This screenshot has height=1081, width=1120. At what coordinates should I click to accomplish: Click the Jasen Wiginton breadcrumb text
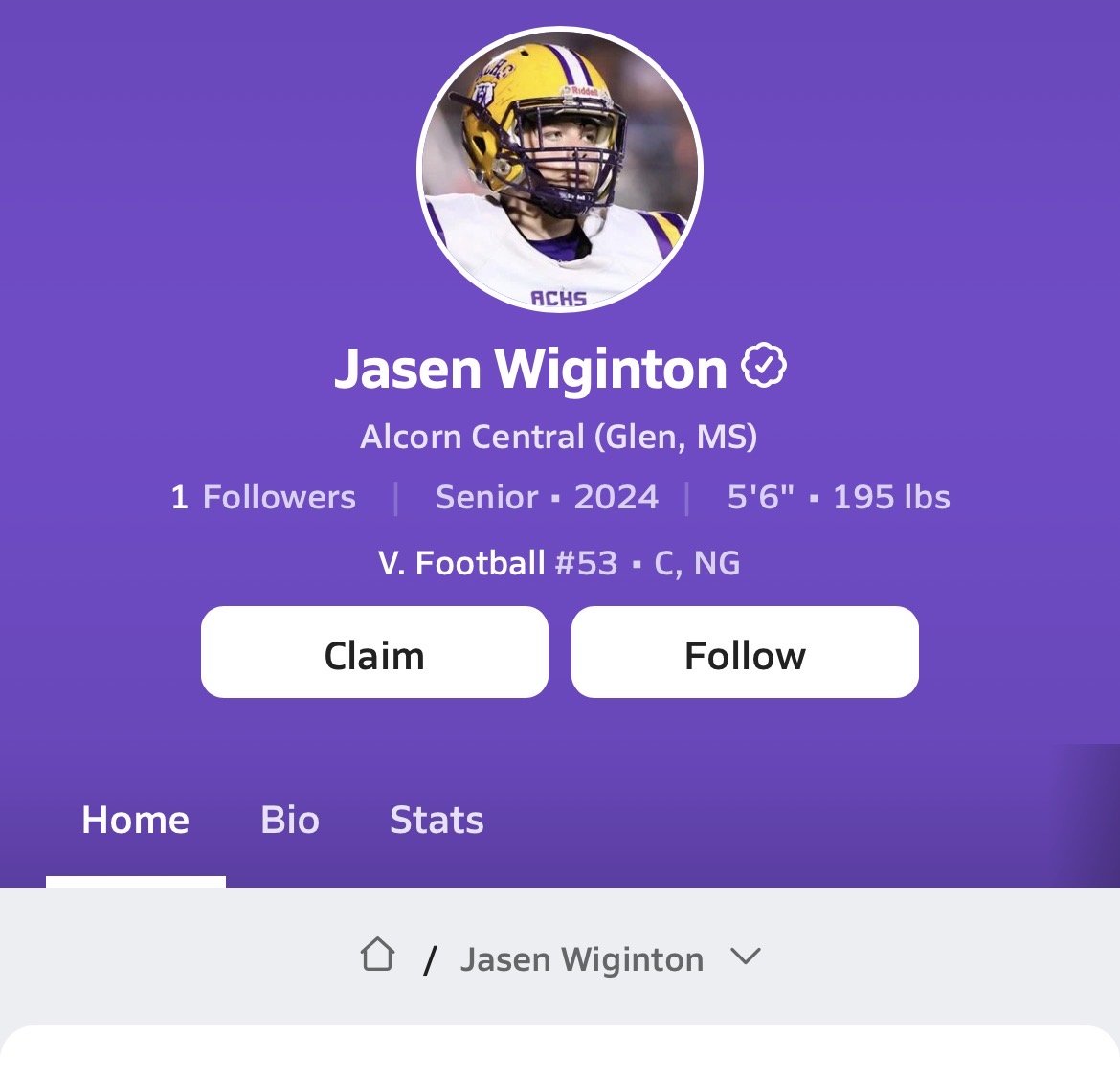coord(582,959)
